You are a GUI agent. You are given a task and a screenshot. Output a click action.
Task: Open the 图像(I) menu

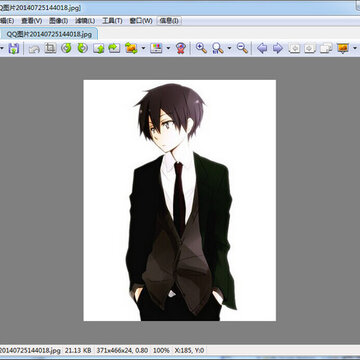(59, 21)
